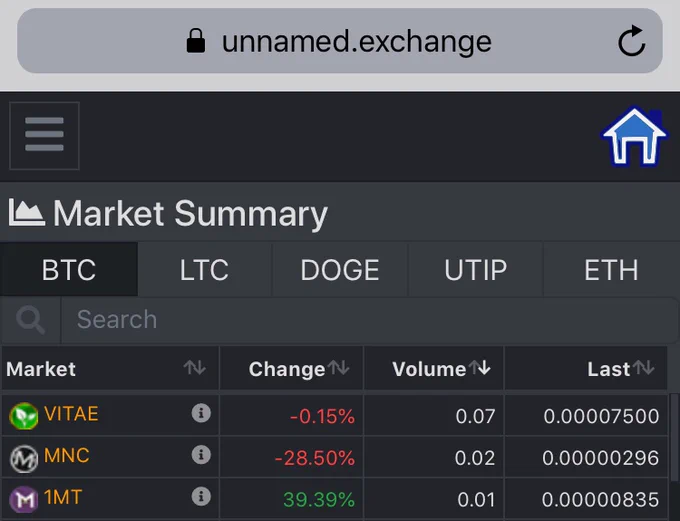Screen dimensions: 680x521
Task: Open the MNC market link
Action: click(67, 455)
